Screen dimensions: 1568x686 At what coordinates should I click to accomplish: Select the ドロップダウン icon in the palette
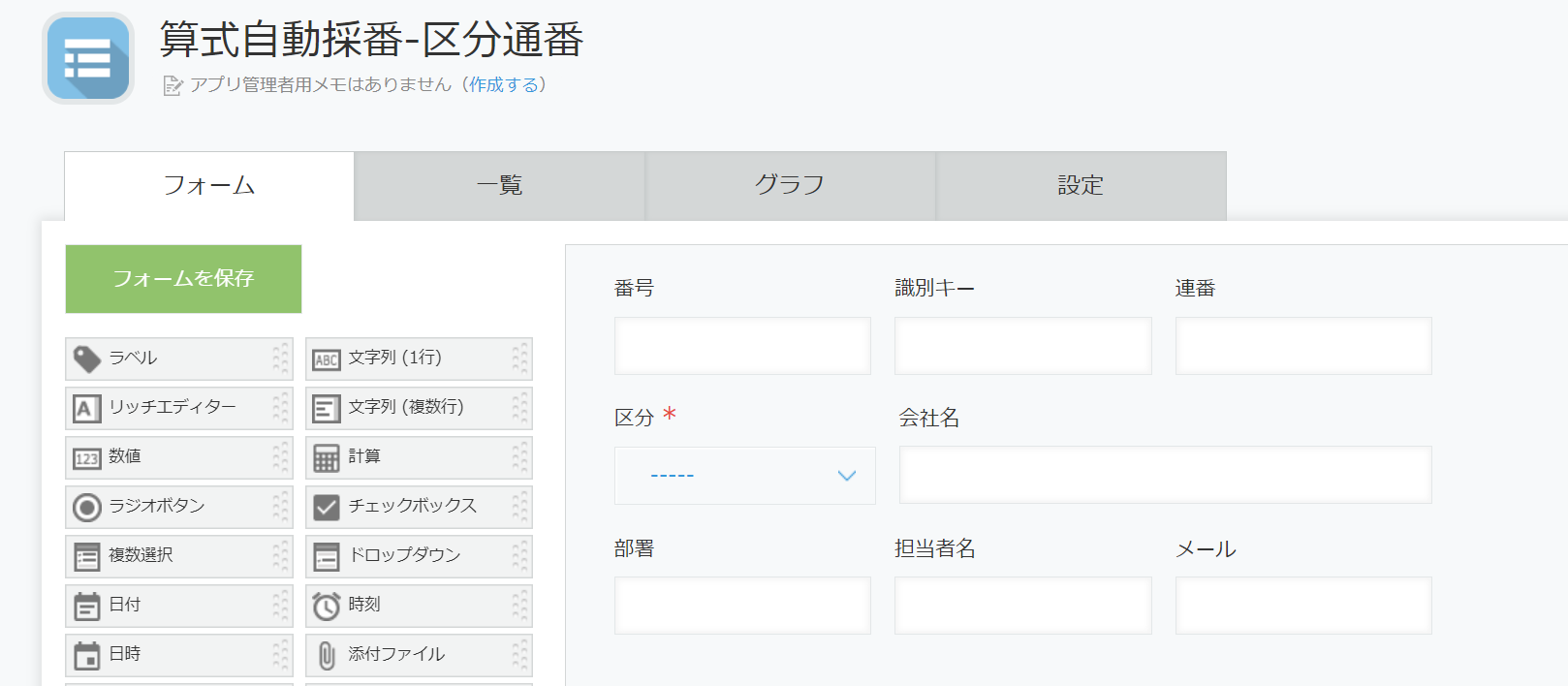(x=327, y=557)
